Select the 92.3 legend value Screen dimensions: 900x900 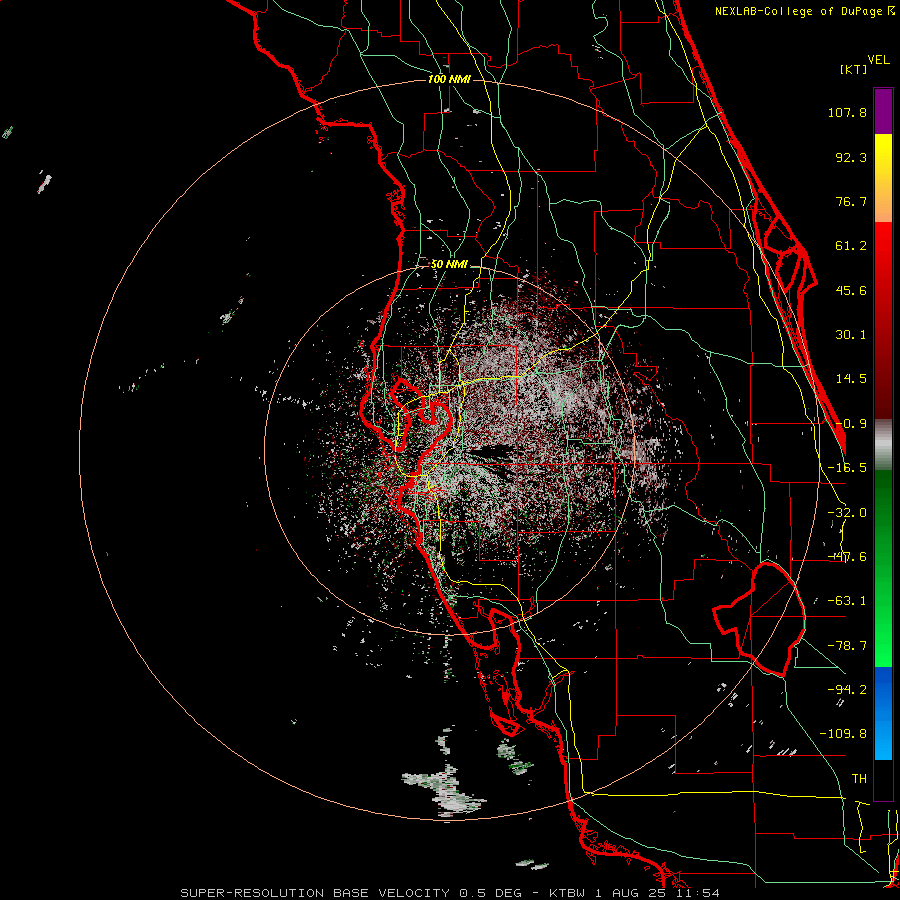click(x=851, y=157)
